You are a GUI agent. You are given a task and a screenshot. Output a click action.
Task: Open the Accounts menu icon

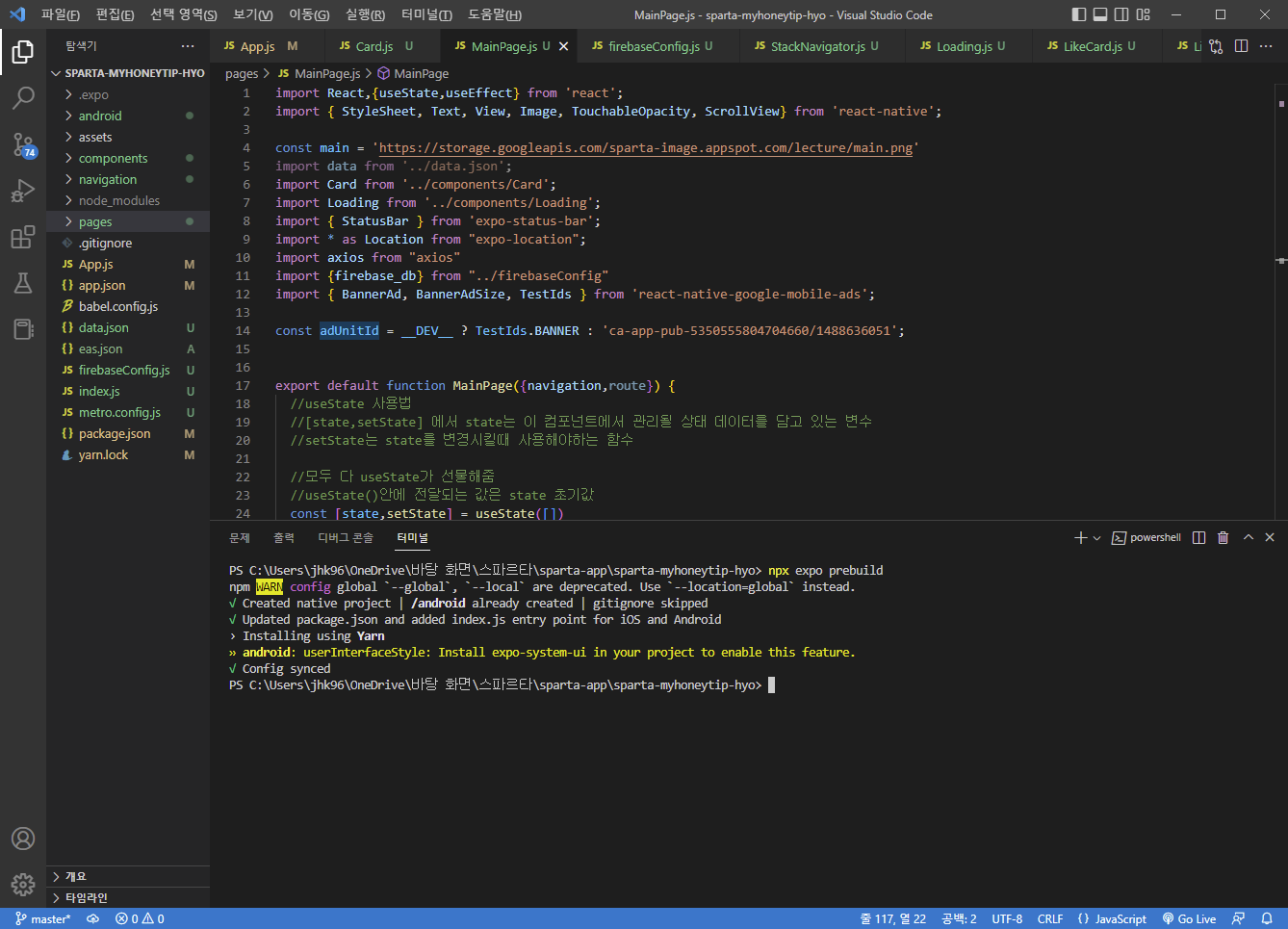point(23,839)
